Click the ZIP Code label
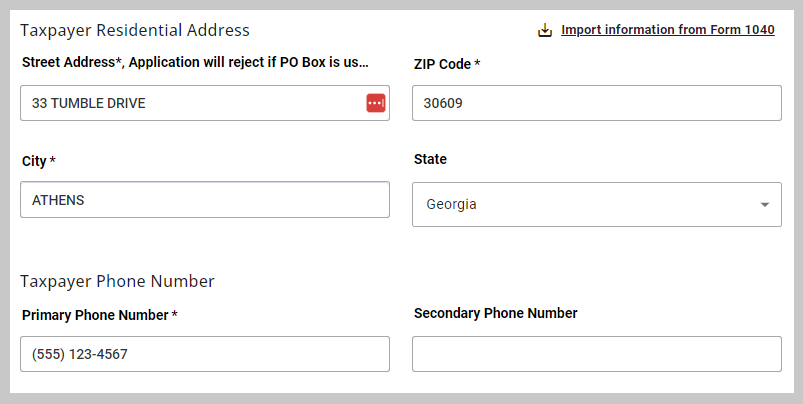 tap(442, 64)
